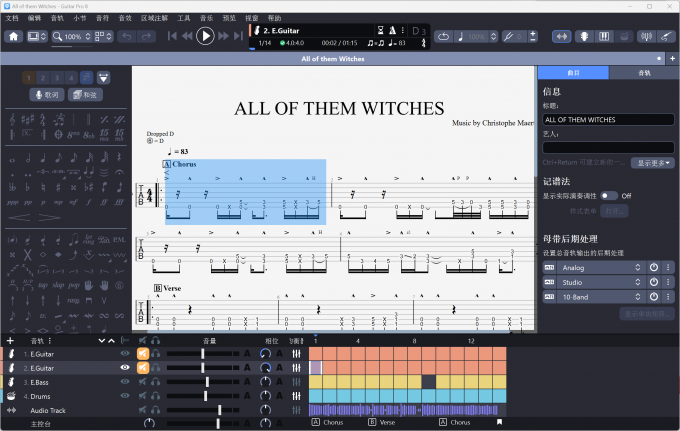Screen dimensions: 680x431
Task: Click the 和弦 chord button
Action: 85,95
